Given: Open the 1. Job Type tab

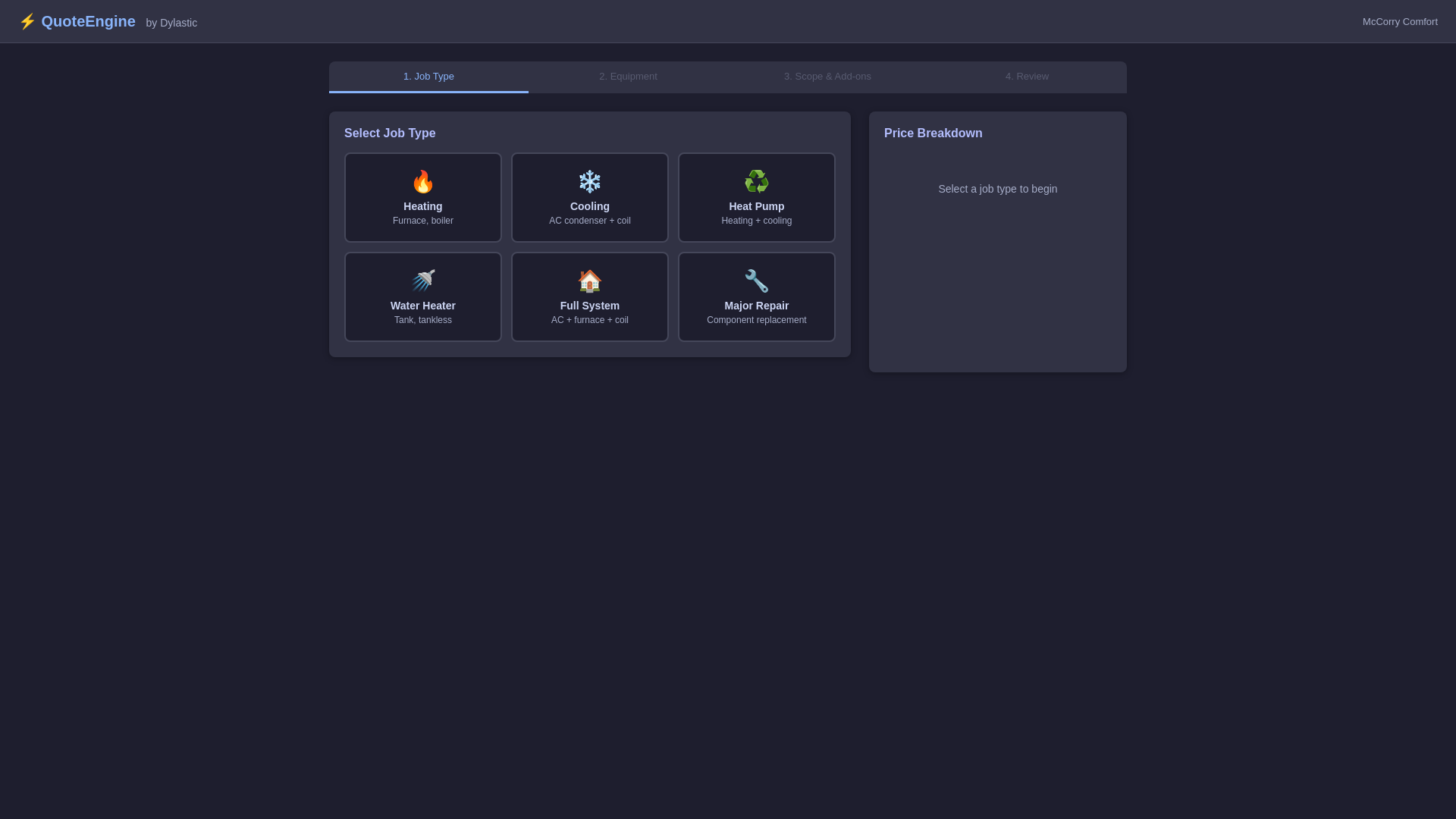Looking at the screenshot, I should 428,77.
